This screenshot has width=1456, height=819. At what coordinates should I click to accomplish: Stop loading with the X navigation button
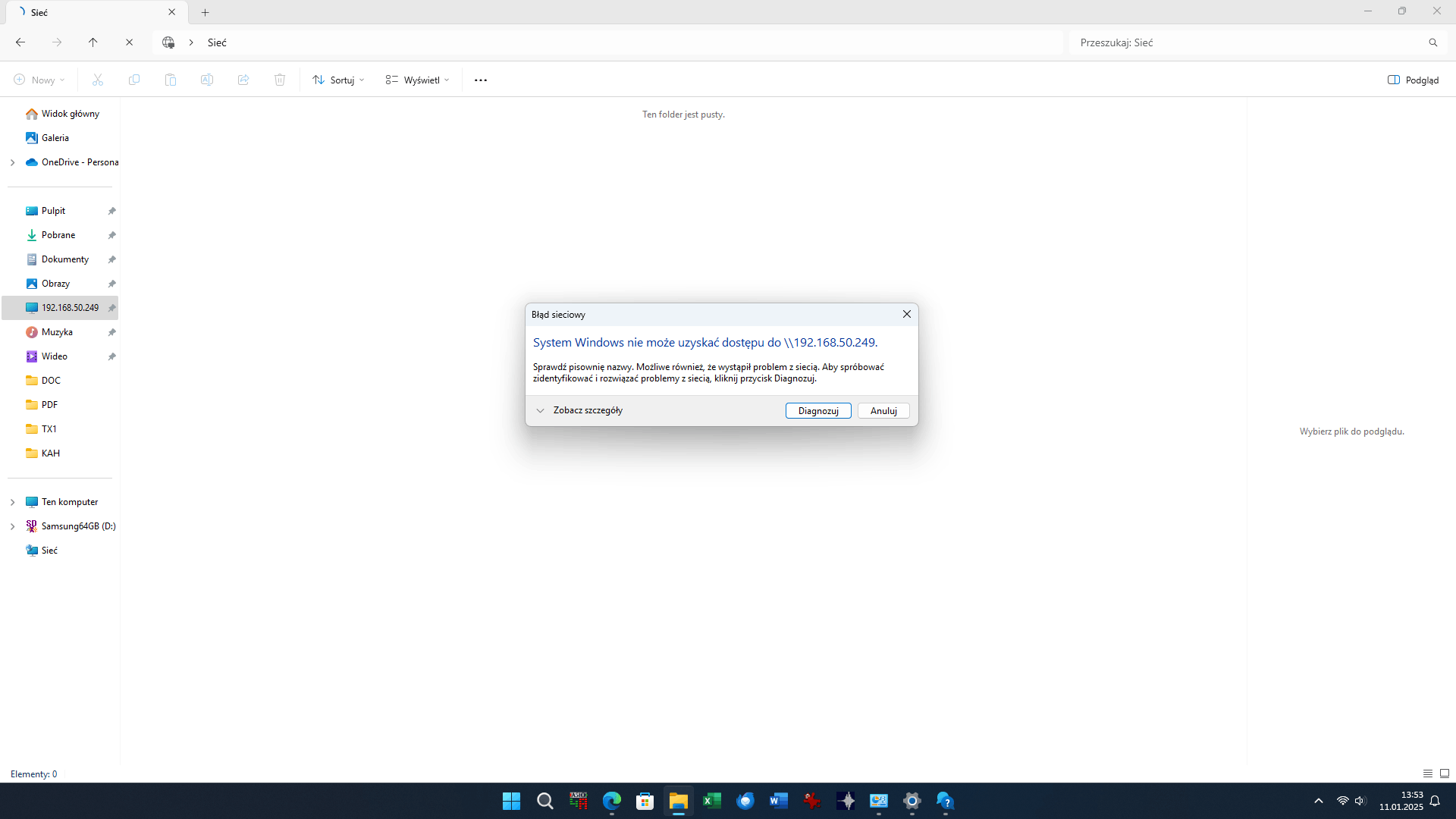pyautogui.click(x=129, y=42)
